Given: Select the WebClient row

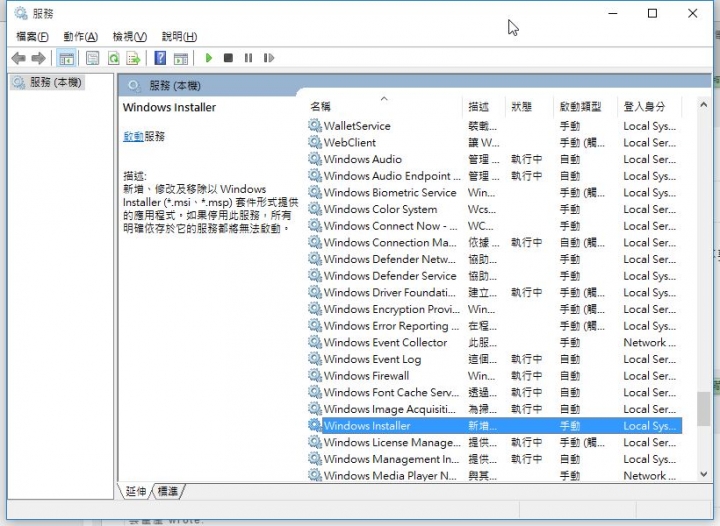Looking at the screenshot, I should point(494,142).
